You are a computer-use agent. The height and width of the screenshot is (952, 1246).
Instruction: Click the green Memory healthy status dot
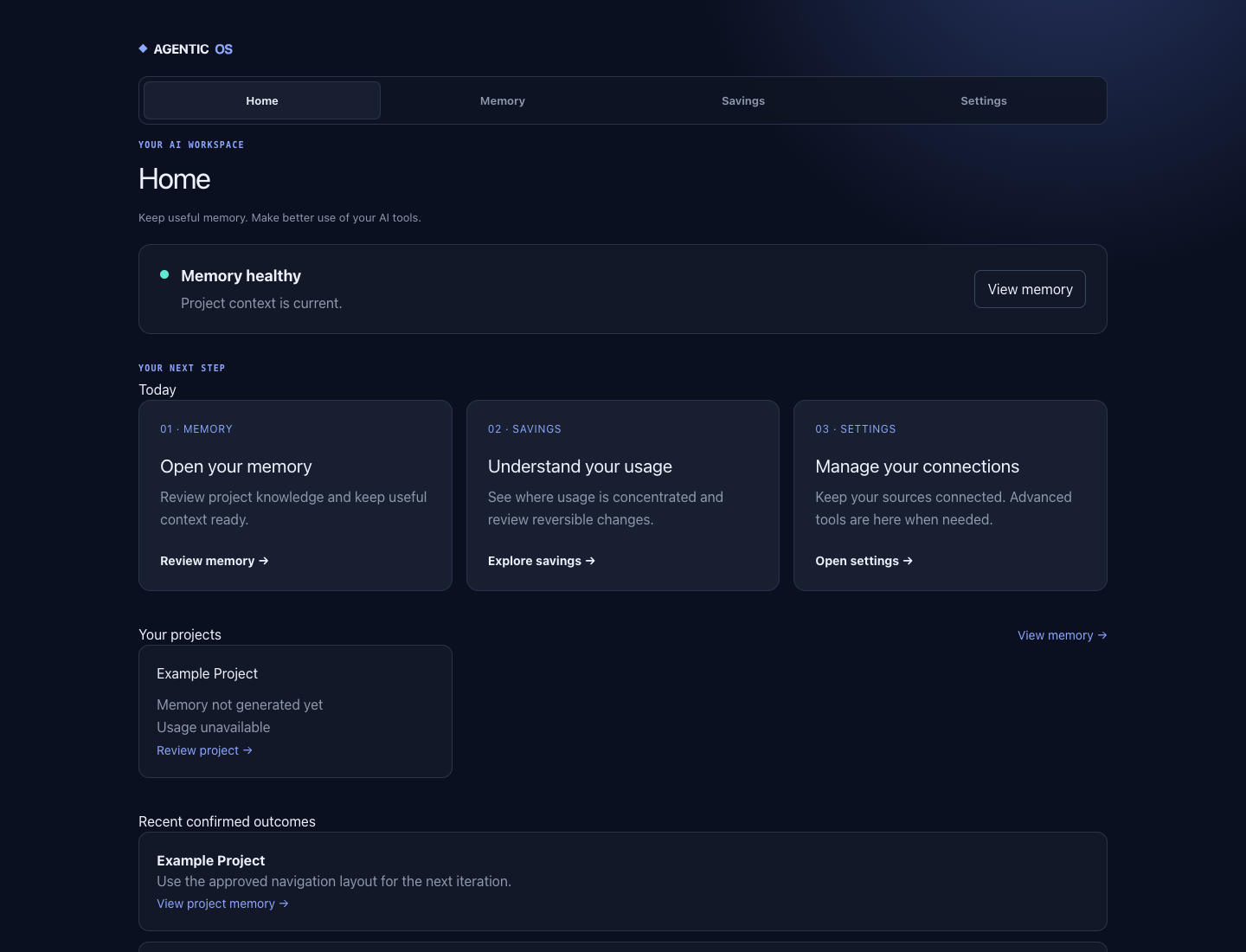pyautogui.click(x=164, y=274)
